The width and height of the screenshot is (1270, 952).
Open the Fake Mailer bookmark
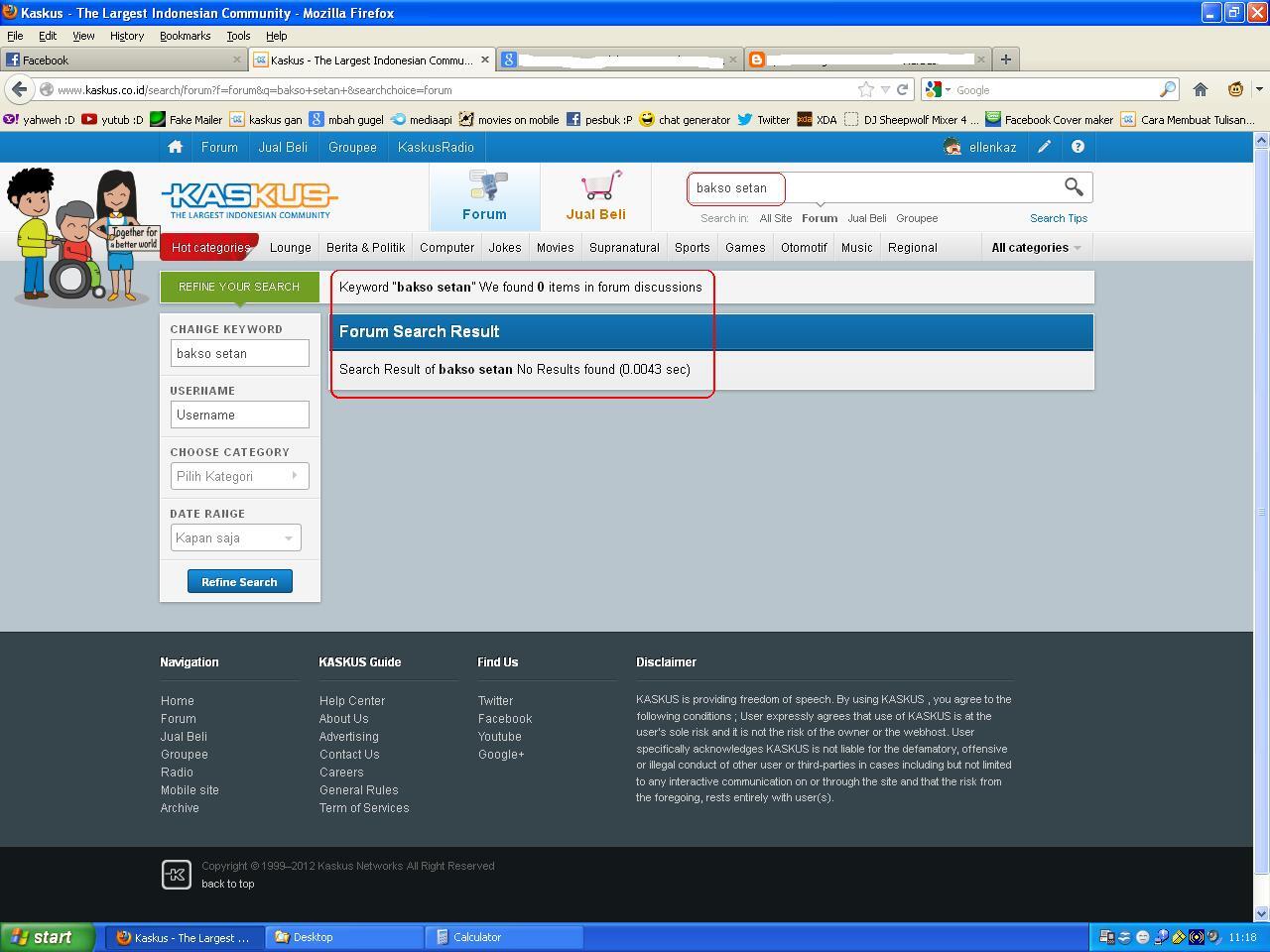coord(186,119)
